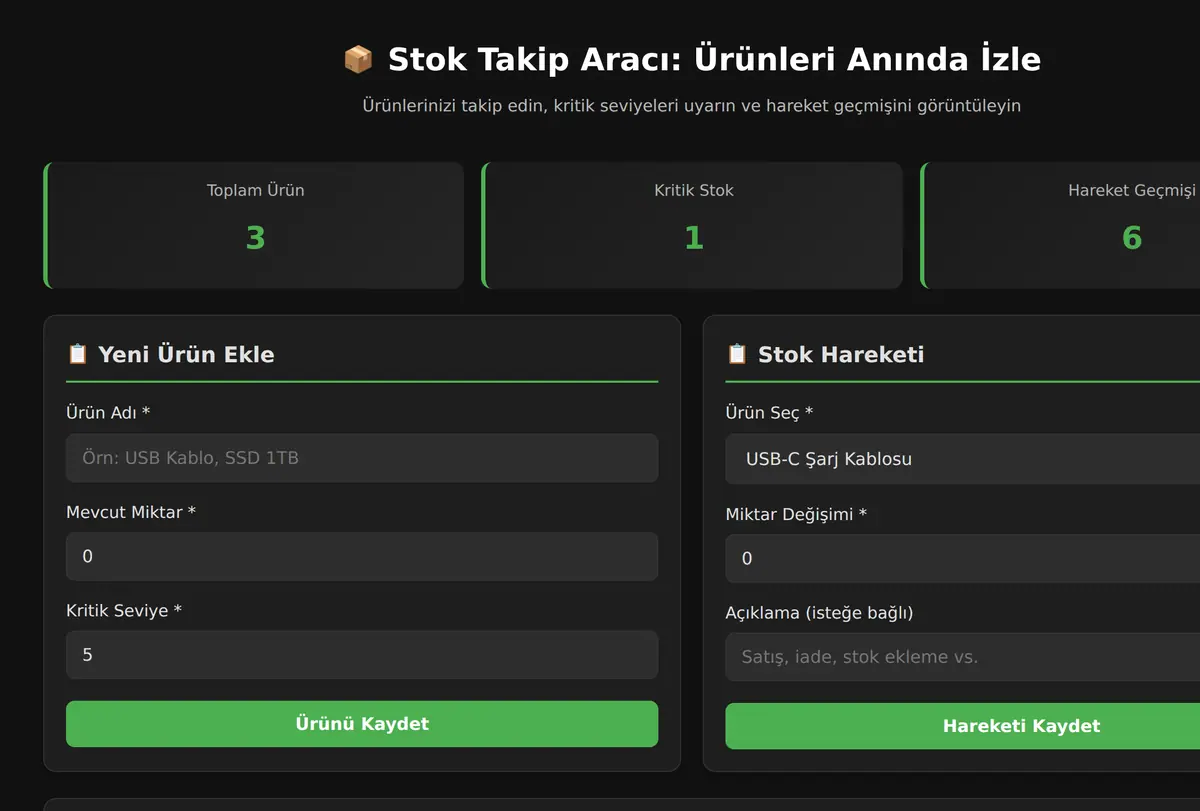Click the 'Miktar Değişimi *' label
This screenshot has height=811, width=1200.
[x=796, y=514]
